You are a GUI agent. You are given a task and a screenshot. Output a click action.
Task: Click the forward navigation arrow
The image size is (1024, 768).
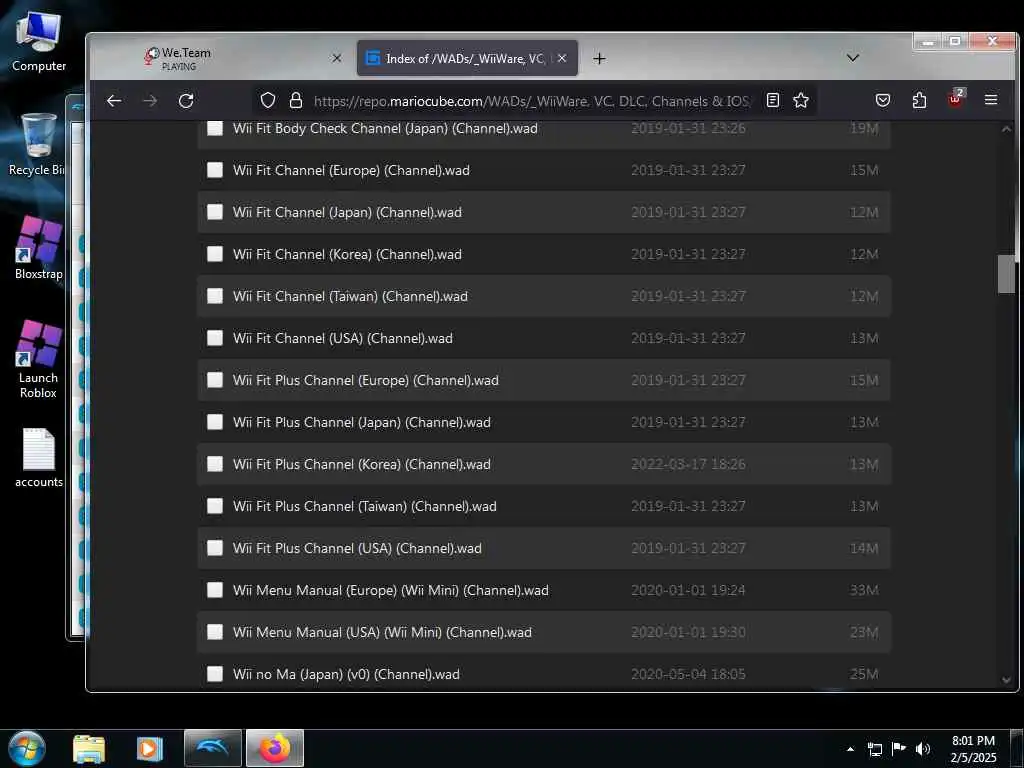point(150,101)
